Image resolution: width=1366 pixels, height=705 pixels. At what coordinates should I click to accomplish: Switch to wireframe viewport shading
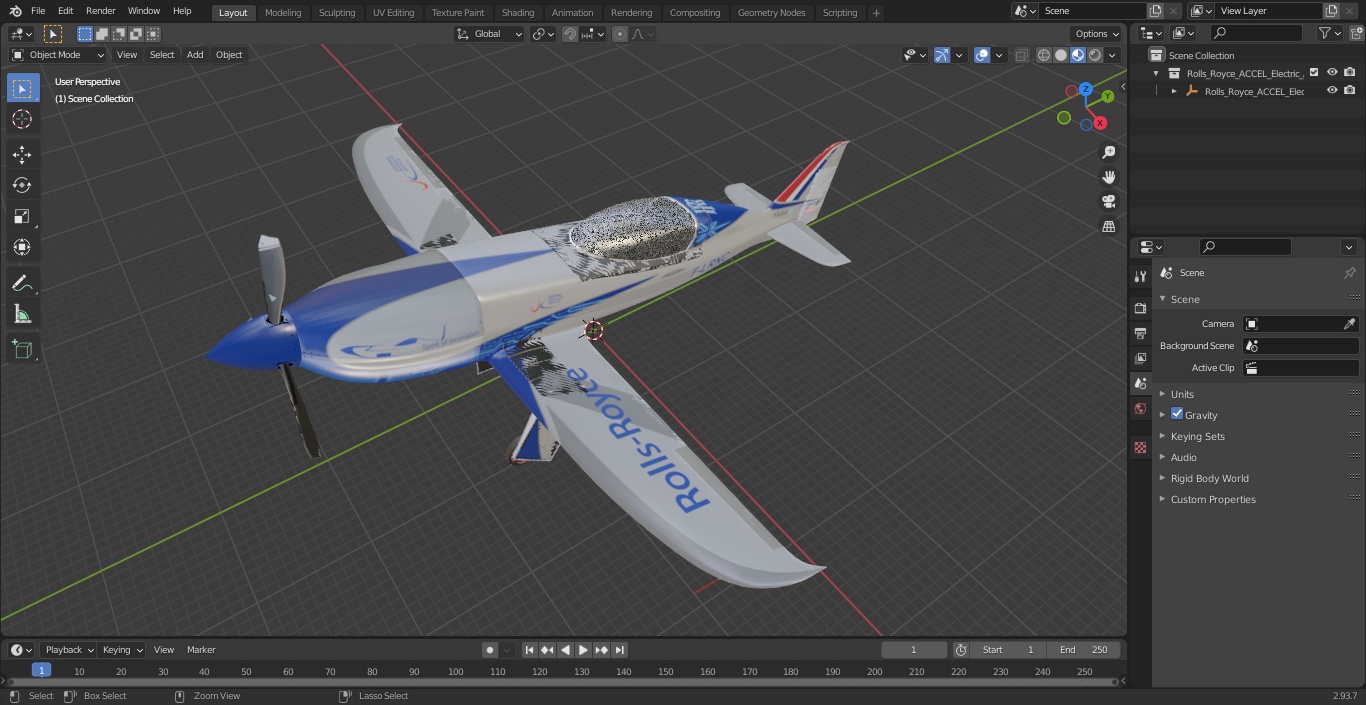click(x=1044, y=55)
